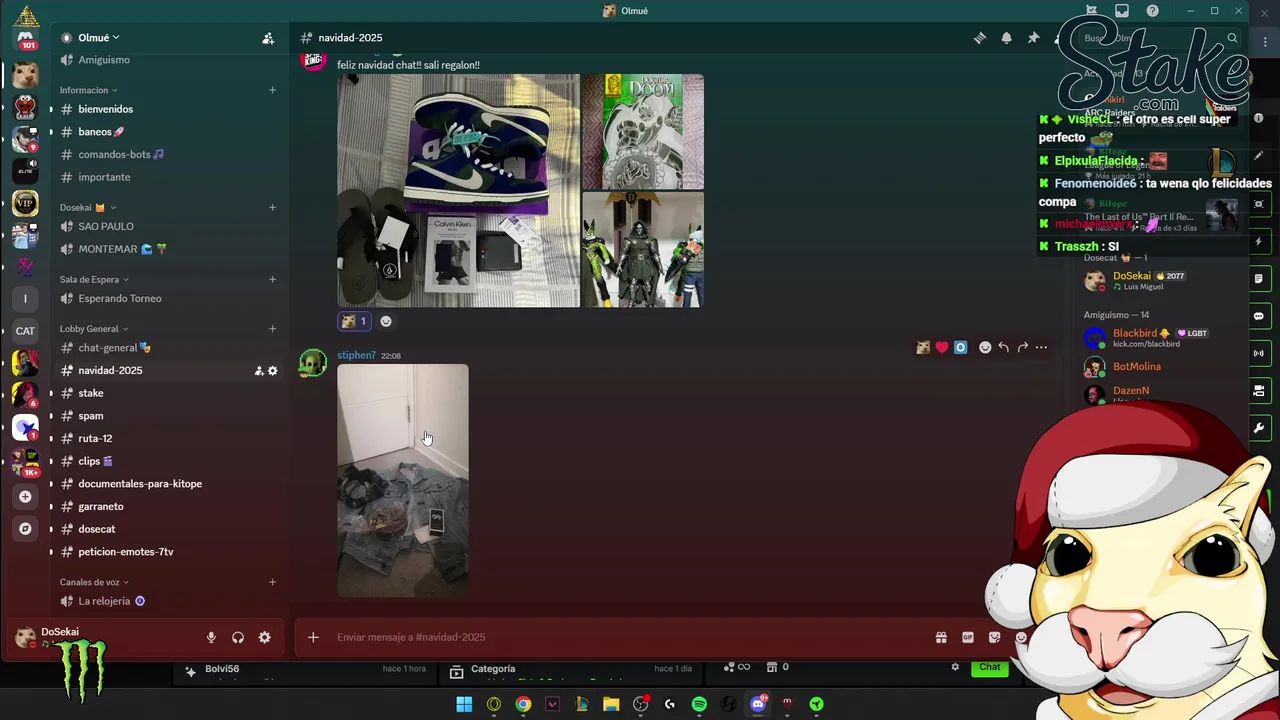1280x720 pixels.
Task: Show pinned messages pin icon
Action: pyautogui.click(x=1032, y=38)
